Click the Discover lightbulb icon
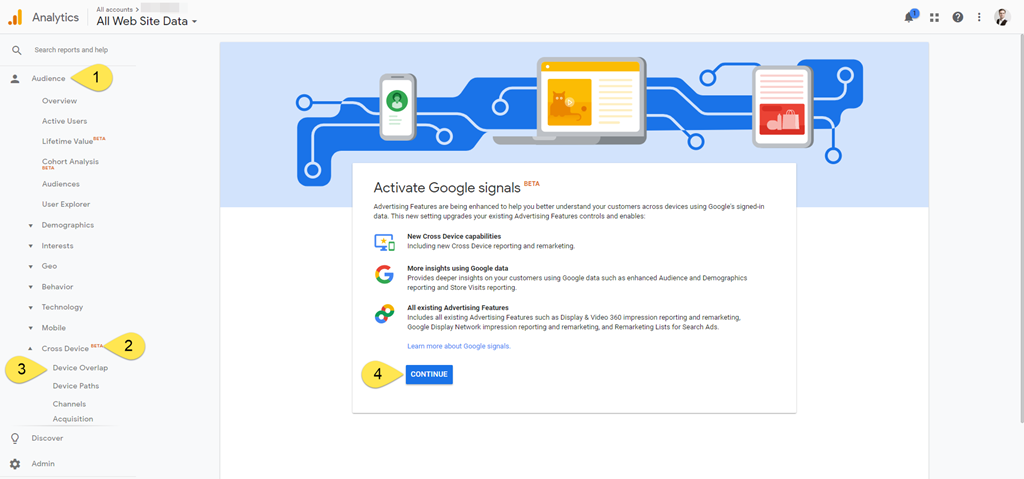Viewport: 1024px width, 479px height. 15,438
